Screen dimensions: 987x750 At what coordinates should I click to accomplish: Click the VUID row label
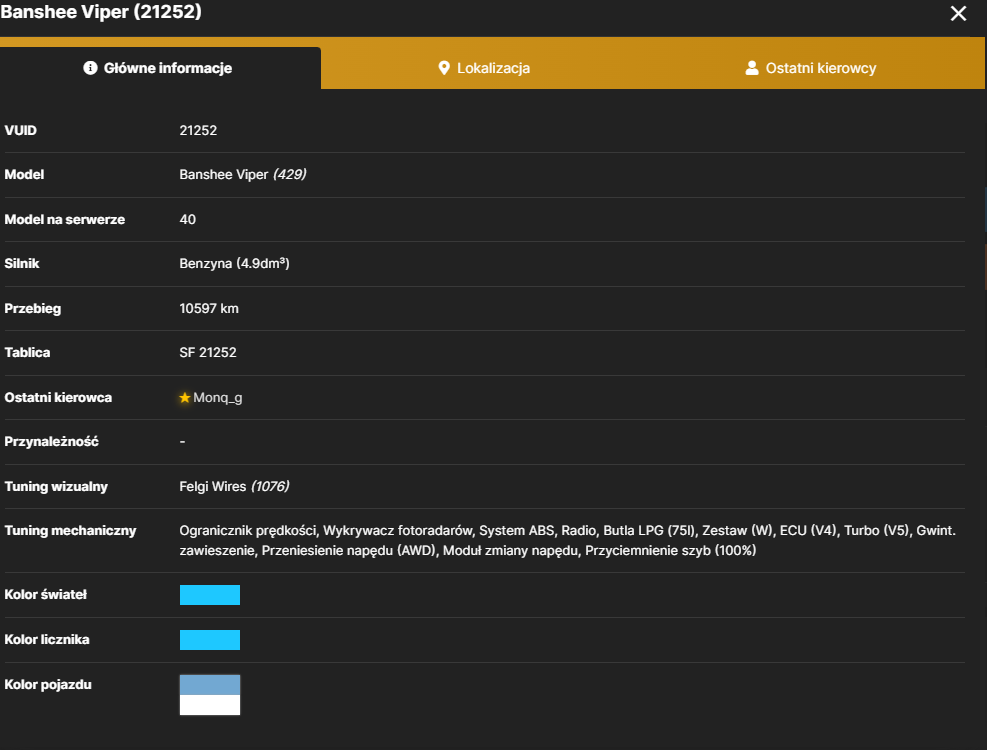21,130
